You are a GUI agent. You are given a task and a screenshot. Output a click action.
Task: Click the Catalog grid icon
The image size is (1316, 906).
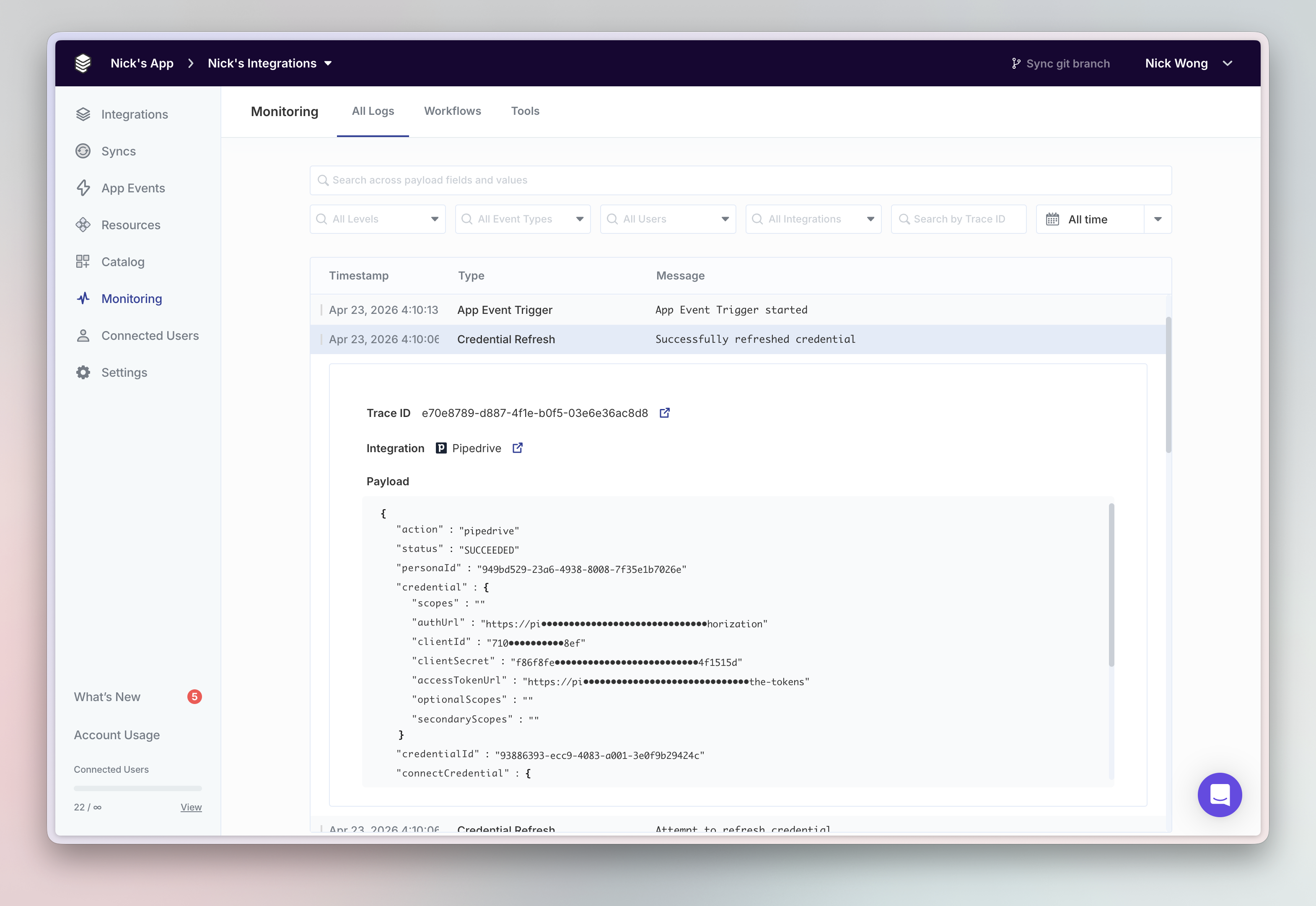coord(83,261)
